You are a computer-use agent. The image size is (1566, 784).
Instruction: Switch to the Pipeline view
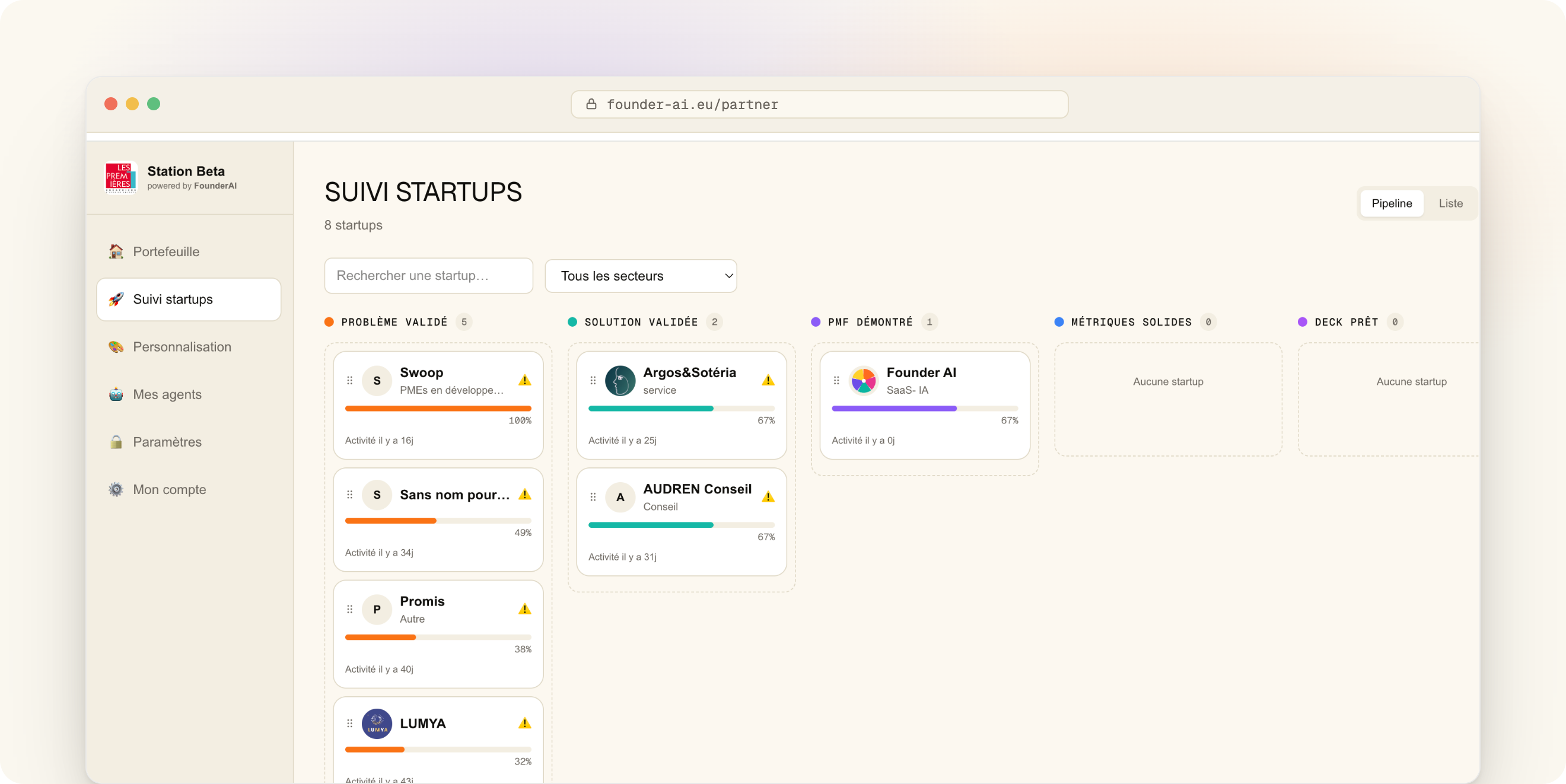click(x=1392, y=203)
